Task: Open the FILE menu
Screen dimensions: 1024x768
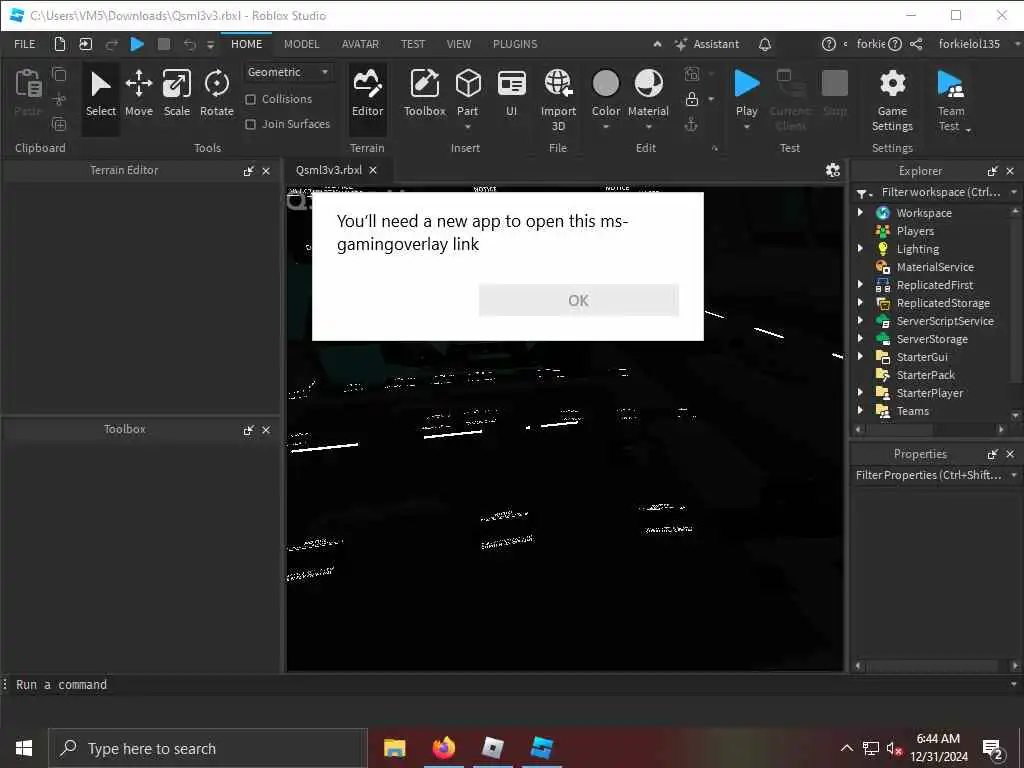Action: [x=25, y=44]
